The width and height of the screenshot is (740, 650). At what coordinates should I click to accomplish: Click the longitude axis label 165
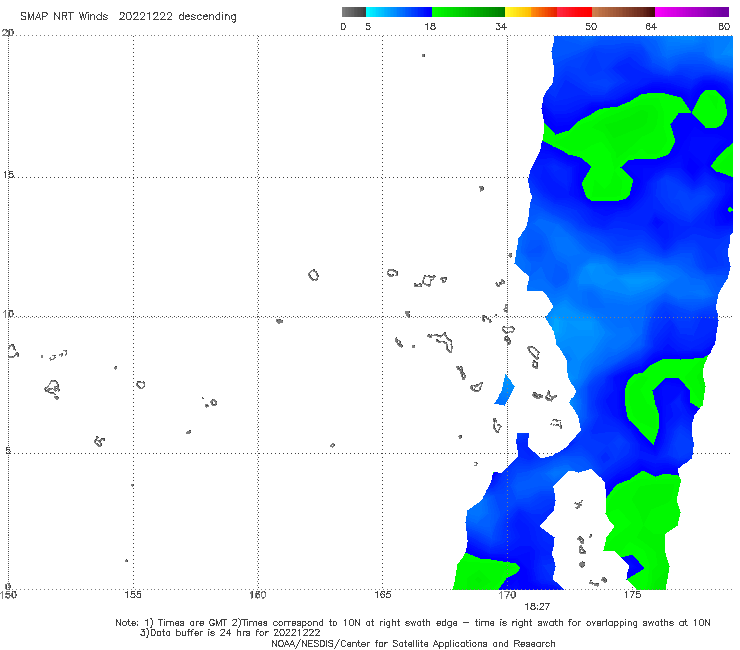pos(382,595)
